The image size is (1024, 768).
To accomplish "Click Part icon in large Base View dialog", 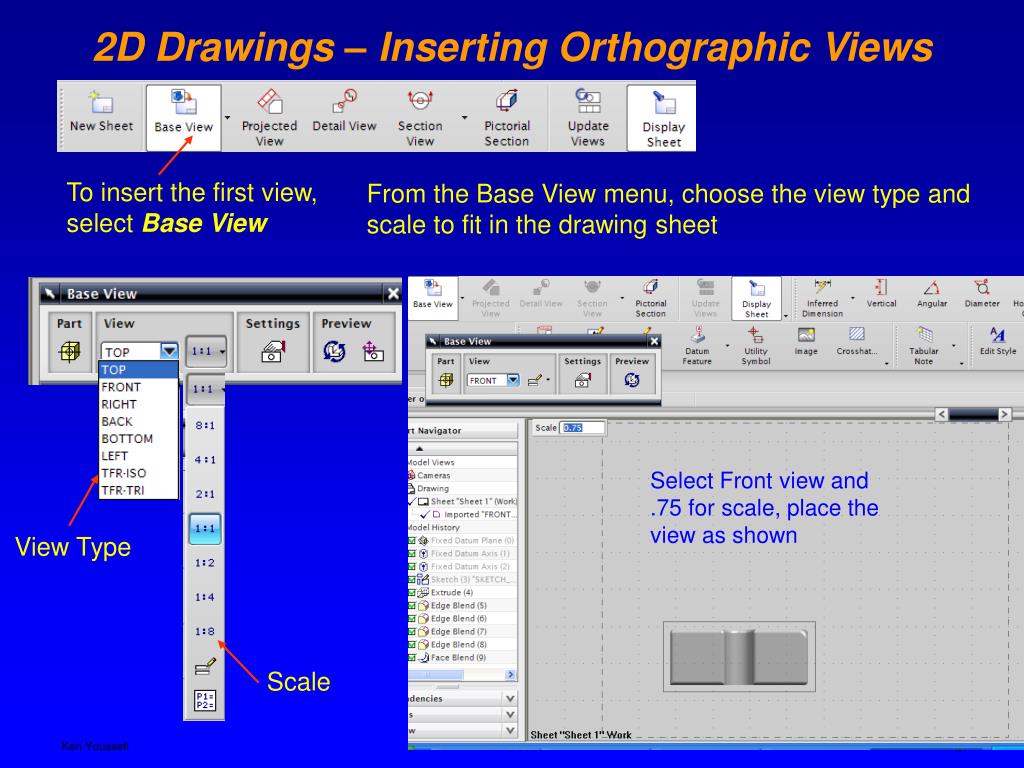I will [69, 351].
